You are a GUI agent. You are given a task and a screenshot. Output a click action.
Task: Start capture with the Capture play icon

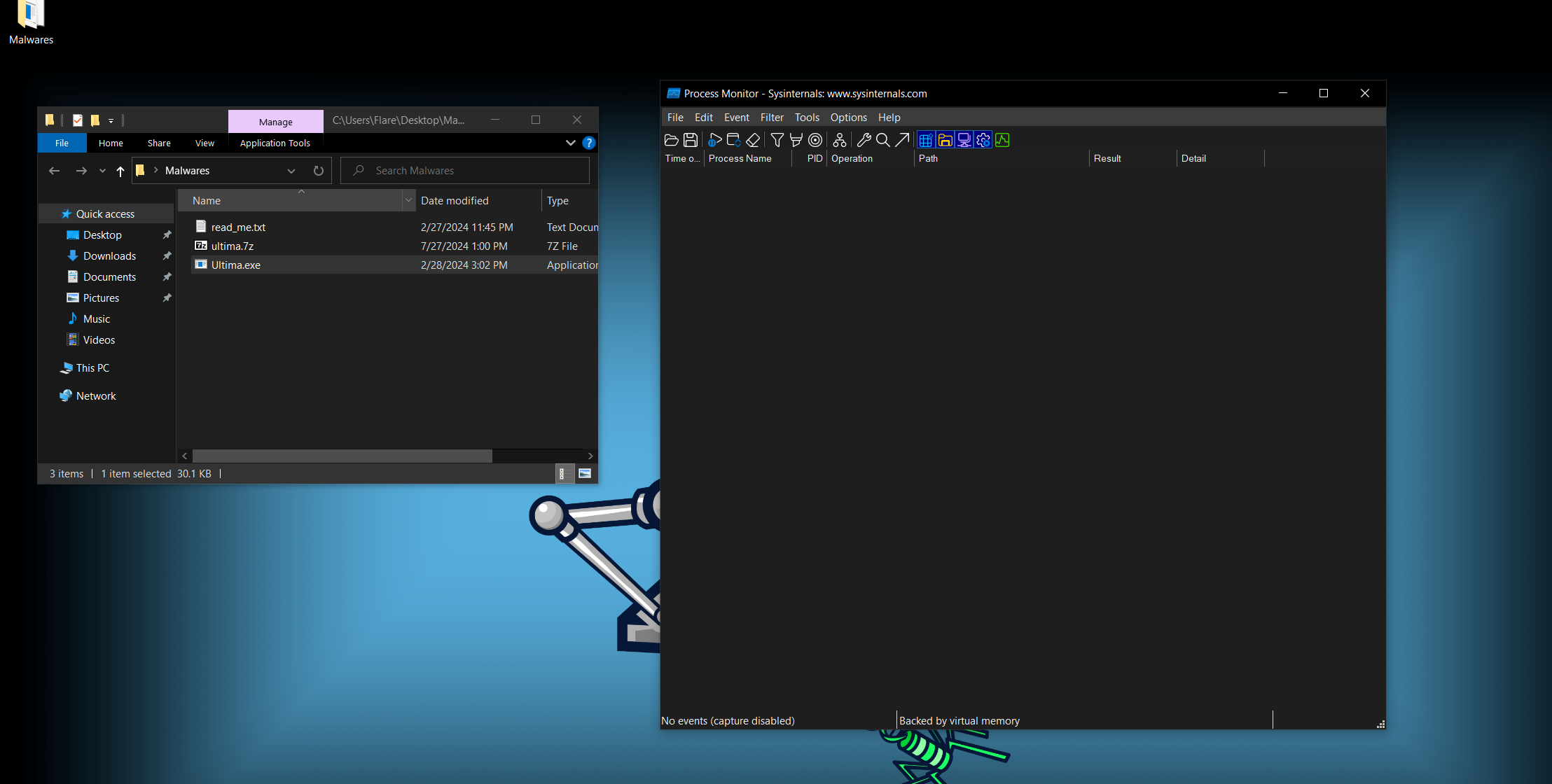pos(714,140)
